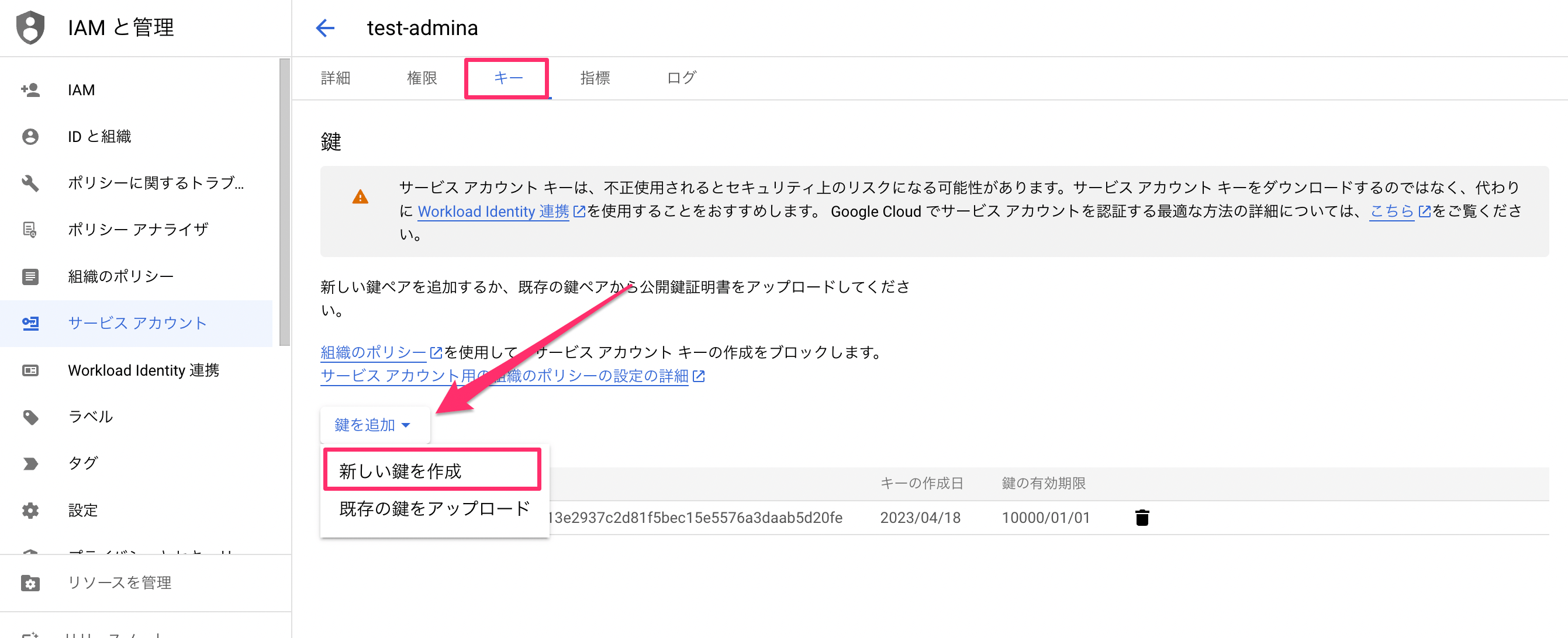
Task: Click the 組織のポリシー list icon
Action: (30, 276)
